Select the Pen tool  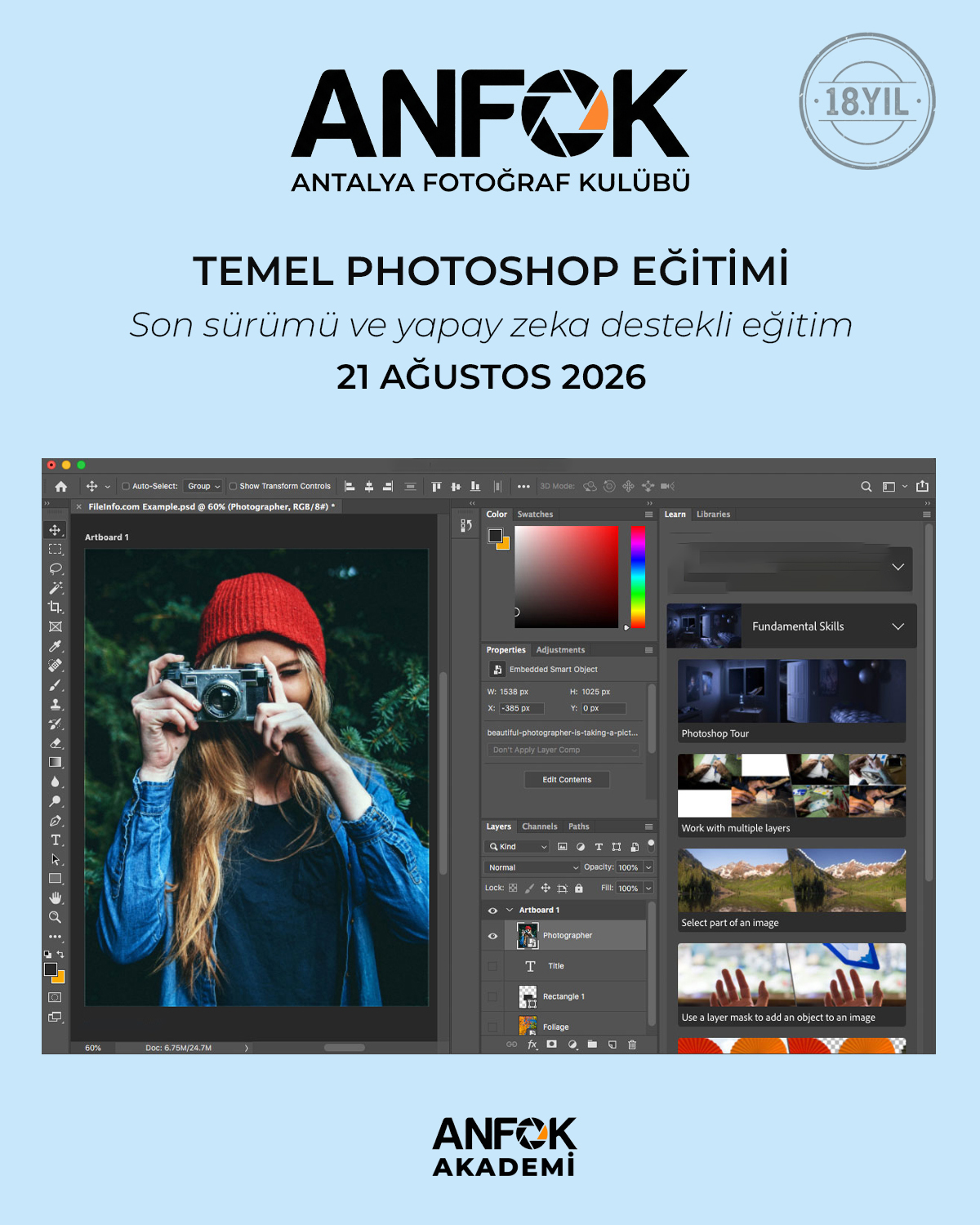(x=55, y=821)
